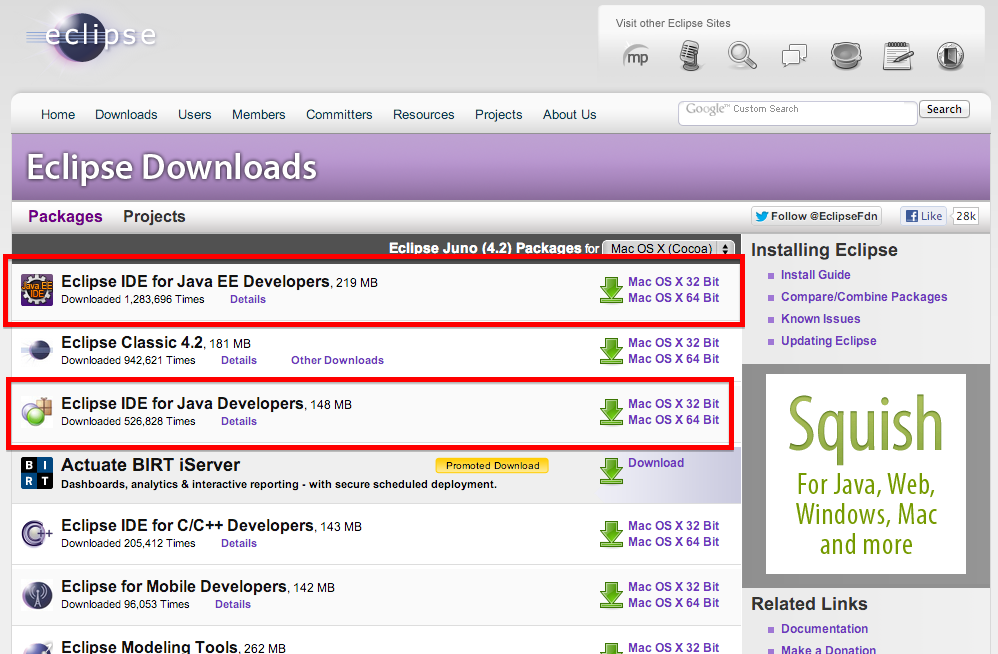
Task: Open the Committers menu item
Action: (x=339, y=115)
